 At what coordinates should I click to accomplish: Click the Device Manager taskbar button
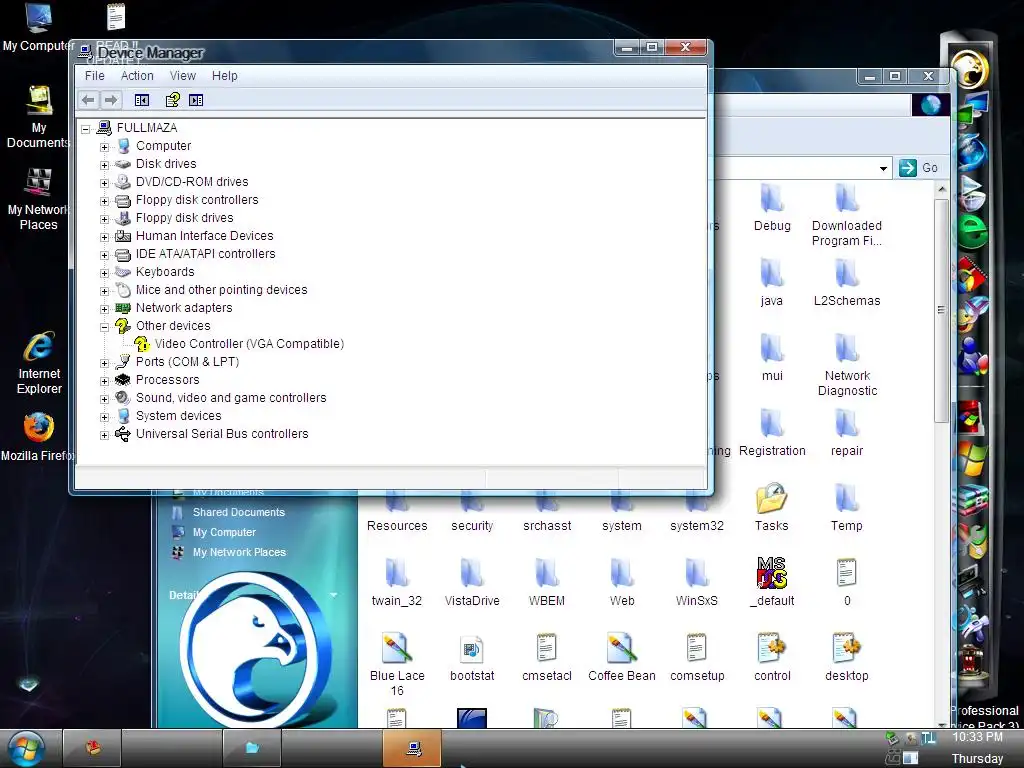[412, 748]
